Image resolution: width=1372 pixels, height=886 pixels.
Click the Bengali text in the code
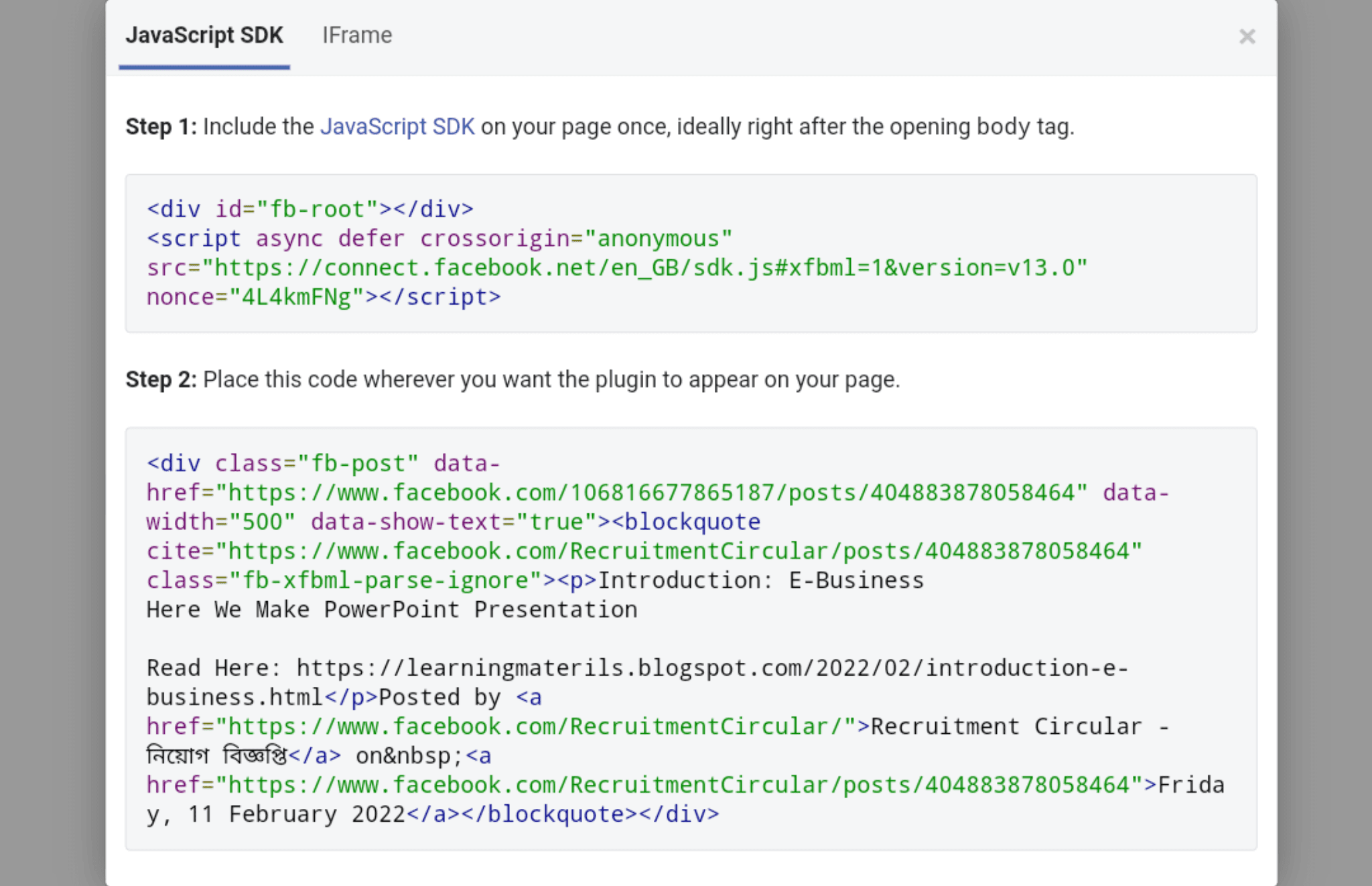point(216,756)
